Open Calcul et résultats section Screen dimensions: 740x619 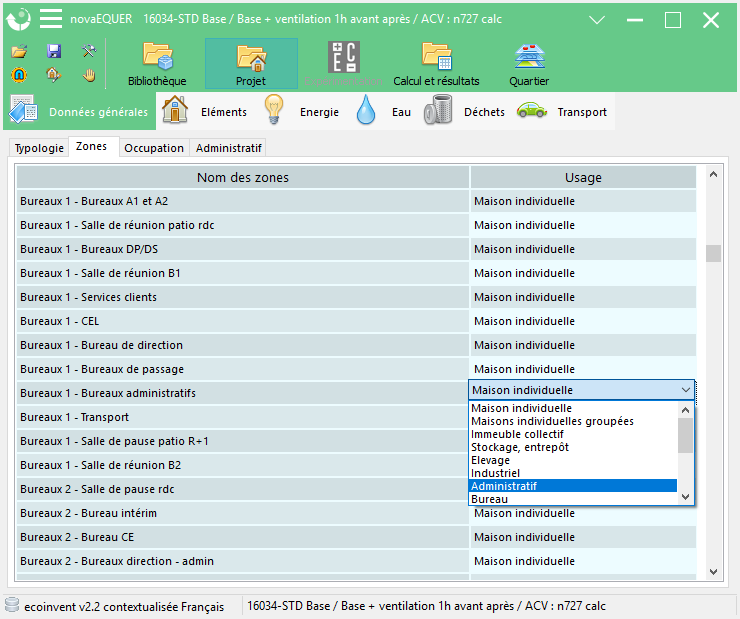coord(437,64)
